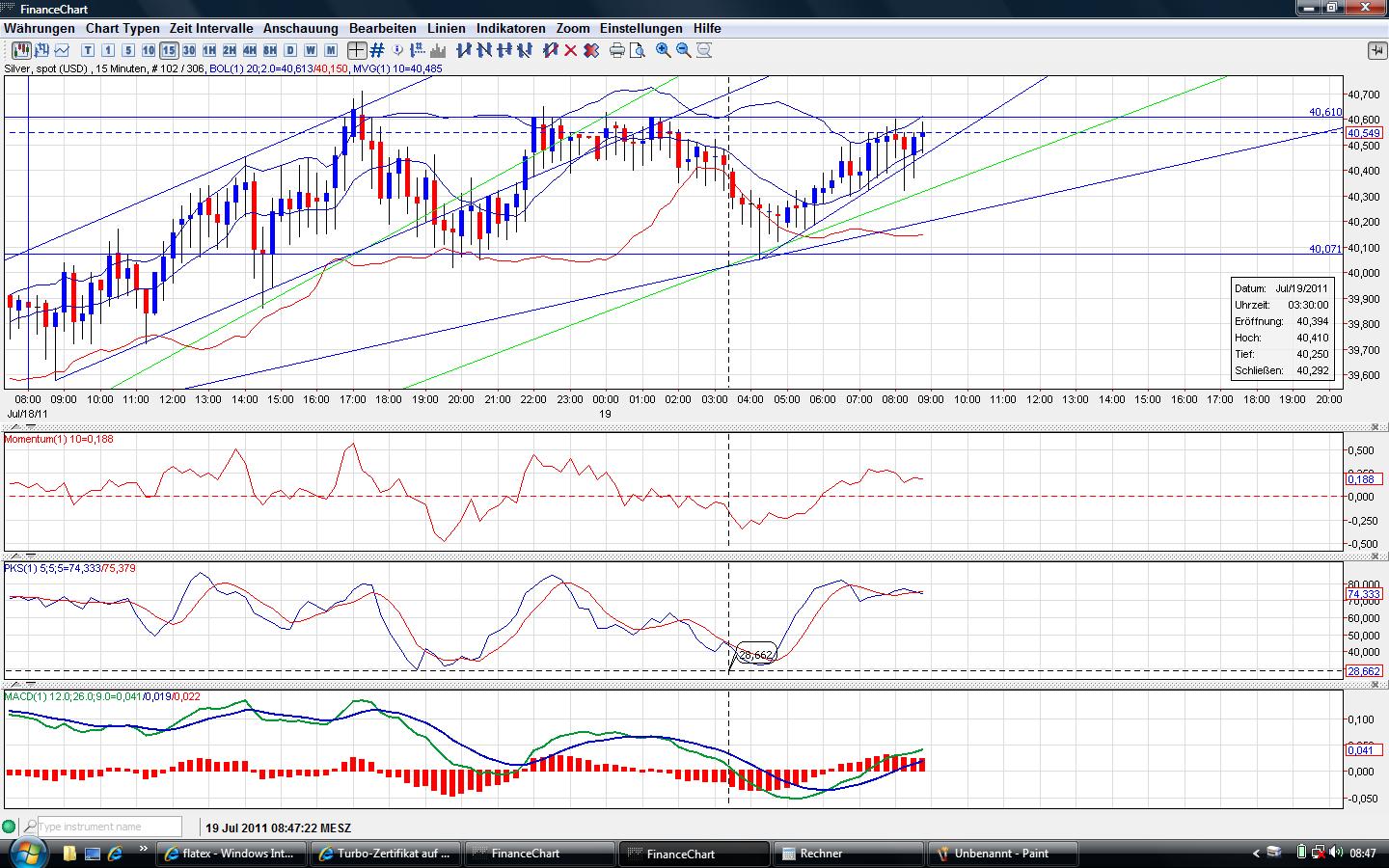
Task: Open the print preview icon
Action: 637,50
